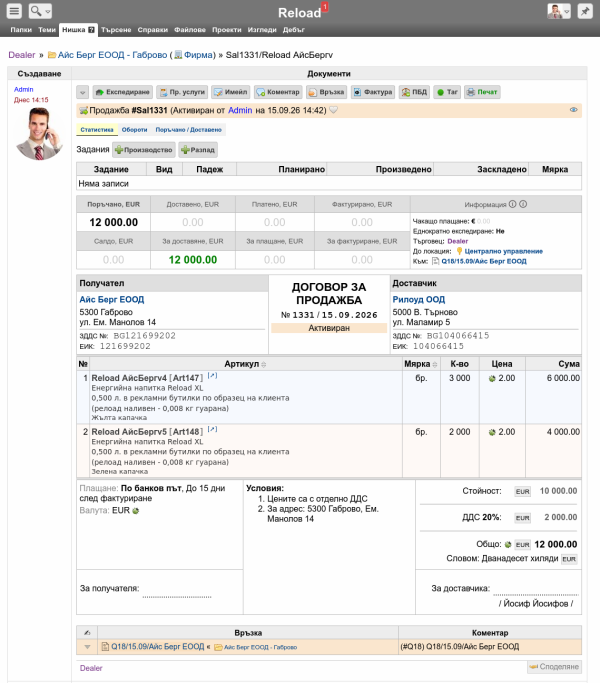Viewport: 600px width, 683px height.
Task: Click the edit icon in Връзка table header
Action: tap(87, 633)
